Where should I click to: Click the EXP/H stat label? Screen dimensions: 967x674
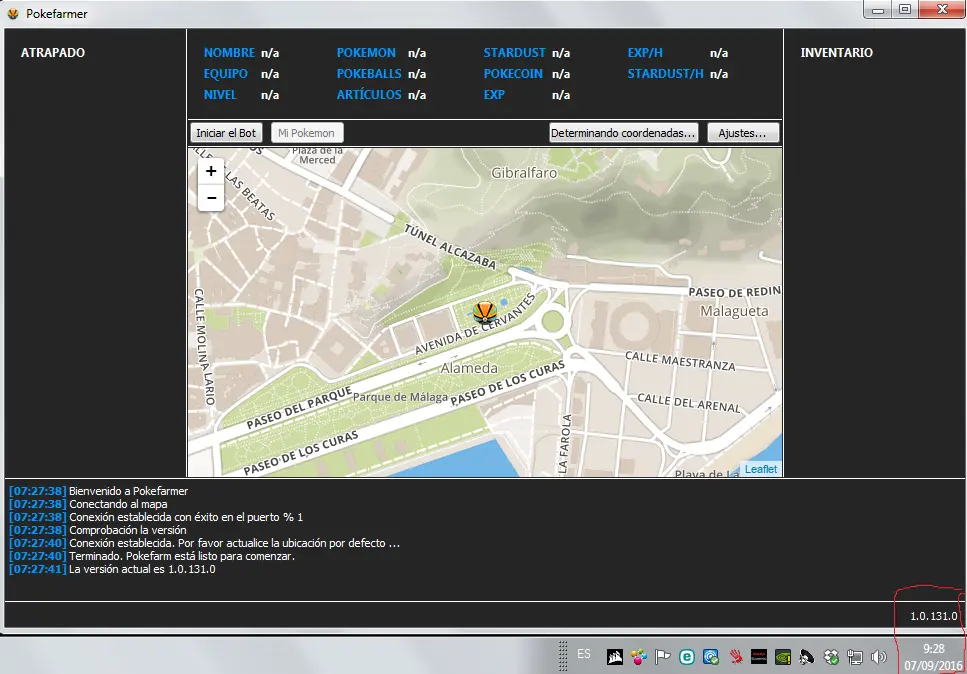click(645, 53)
